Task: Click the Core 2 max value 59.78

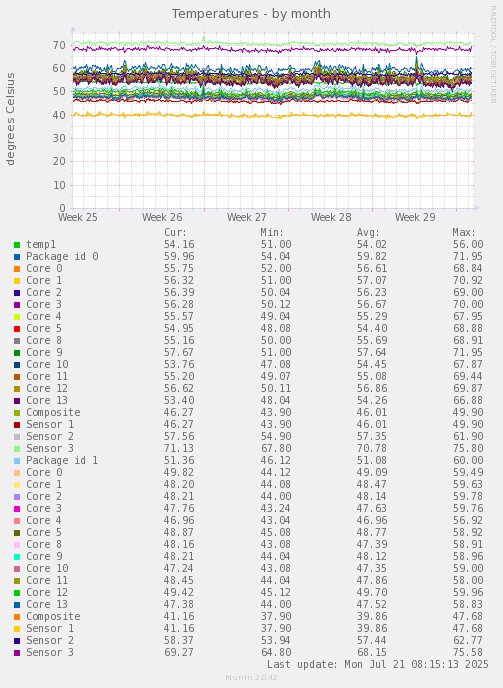Action: (468, 496)
